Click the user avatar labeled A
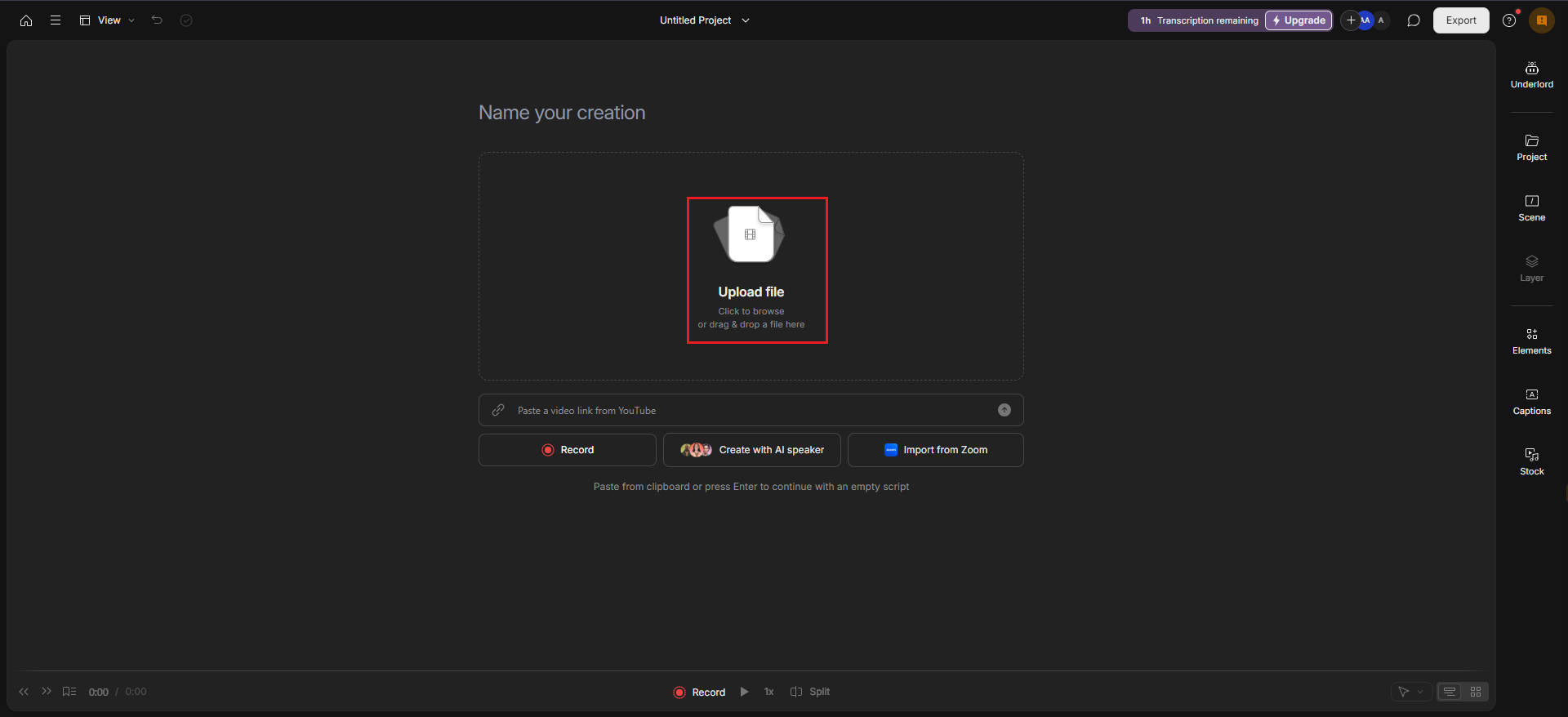This screenshot has height=717, width=1568. 1381,20
